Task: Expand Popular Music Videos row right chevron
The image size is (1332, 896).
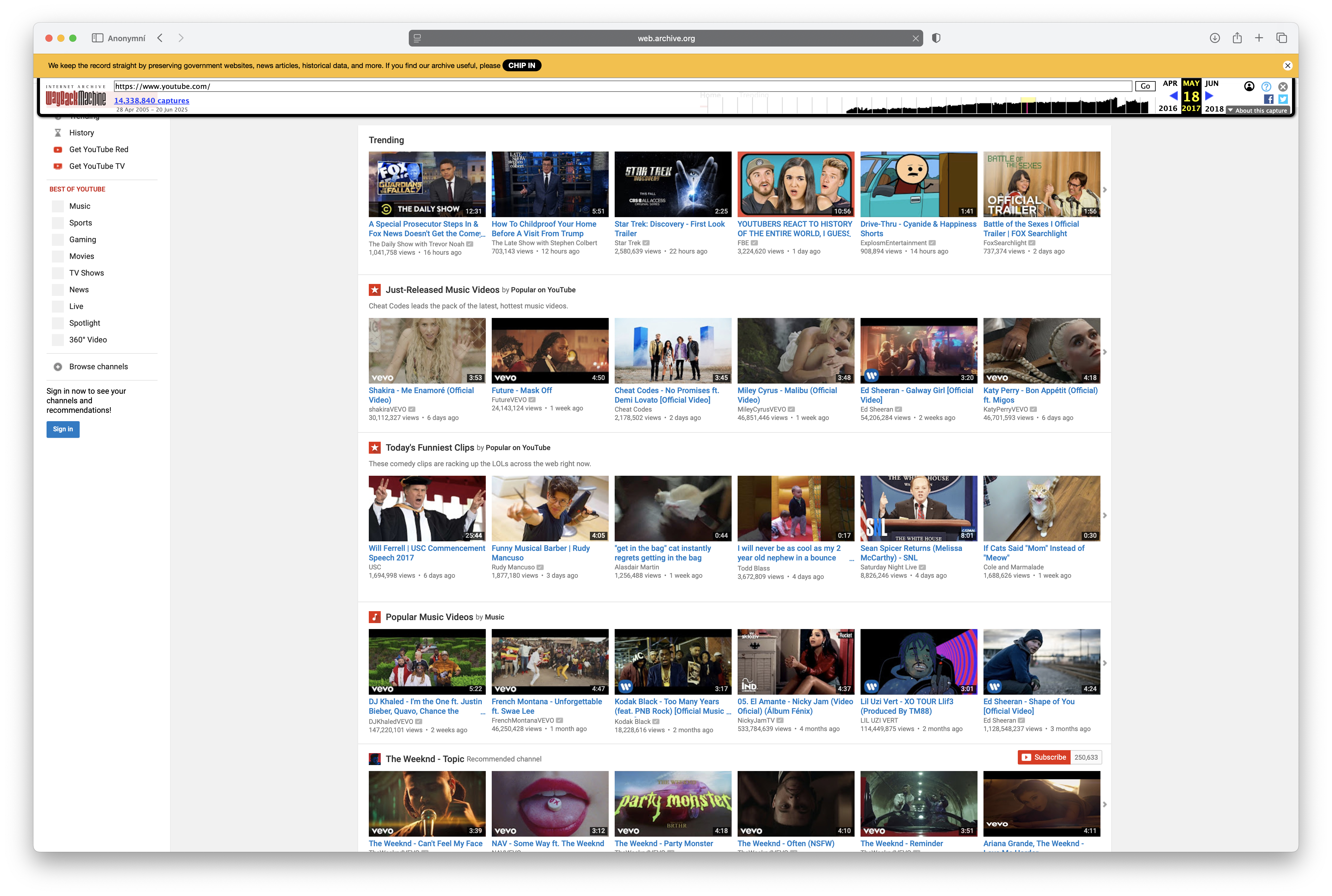Action: pyautogui.click(x=1104, y=663)
